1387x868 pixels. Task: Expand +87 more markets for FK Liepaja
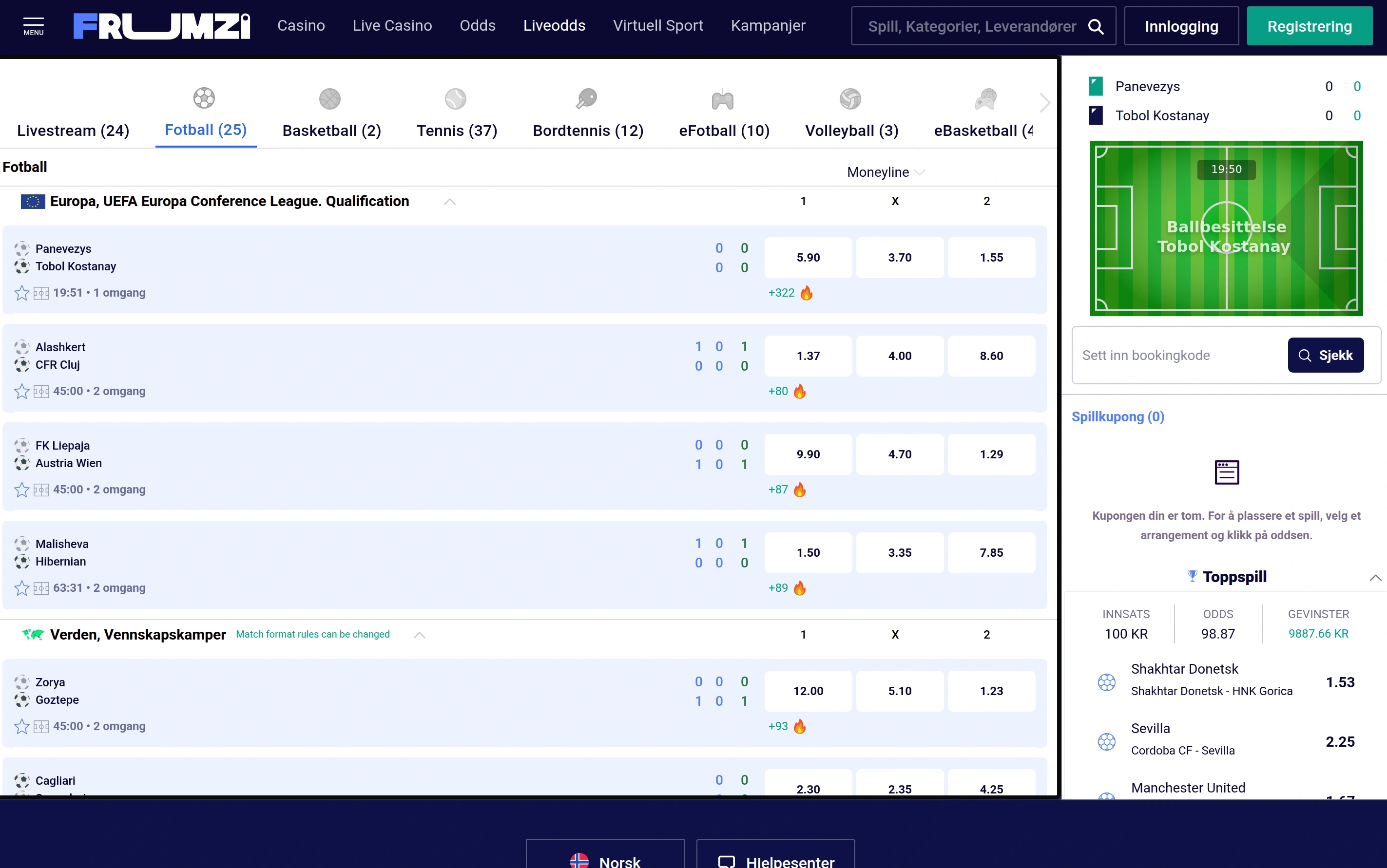tap(778, 490)
